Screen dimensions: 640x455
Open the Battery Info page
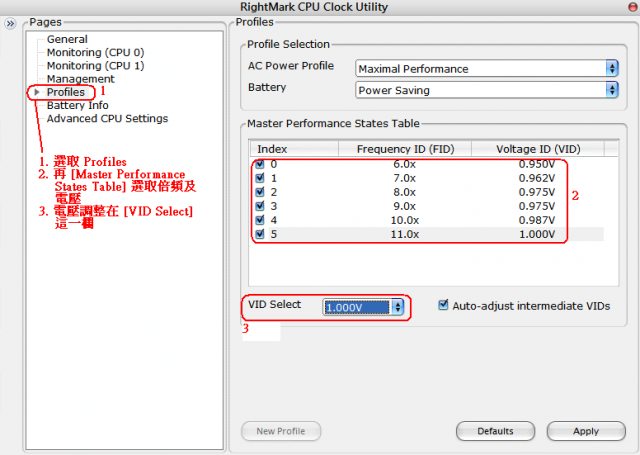(x=78, y=105)
